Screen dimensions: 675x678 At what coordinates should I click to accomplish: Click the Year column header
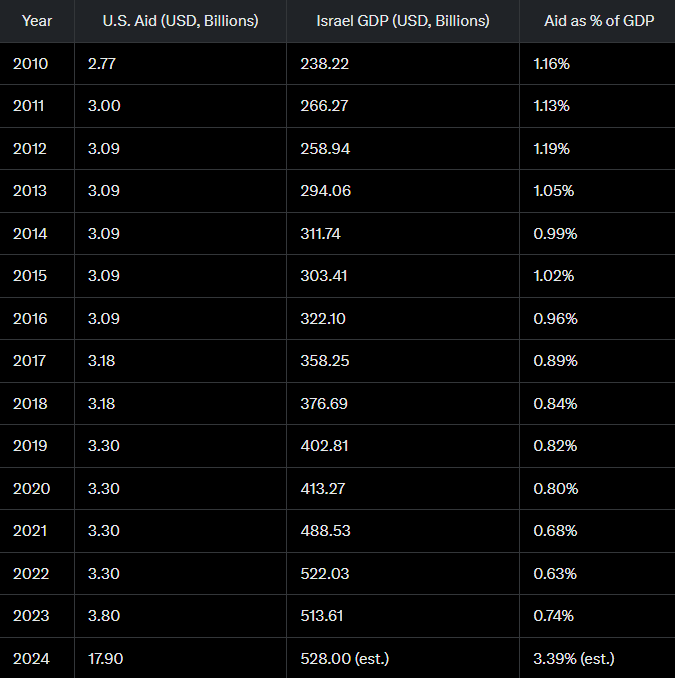(x=37, y=21)
